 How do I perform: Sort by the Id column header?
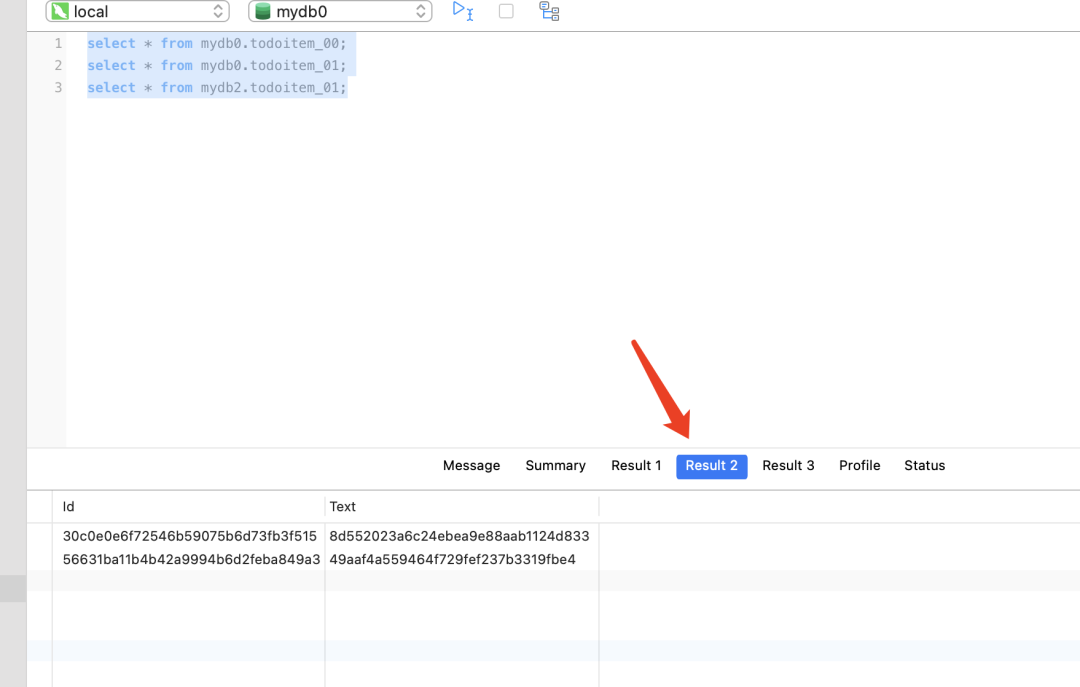pyautogui.click(x=188, y=506)
